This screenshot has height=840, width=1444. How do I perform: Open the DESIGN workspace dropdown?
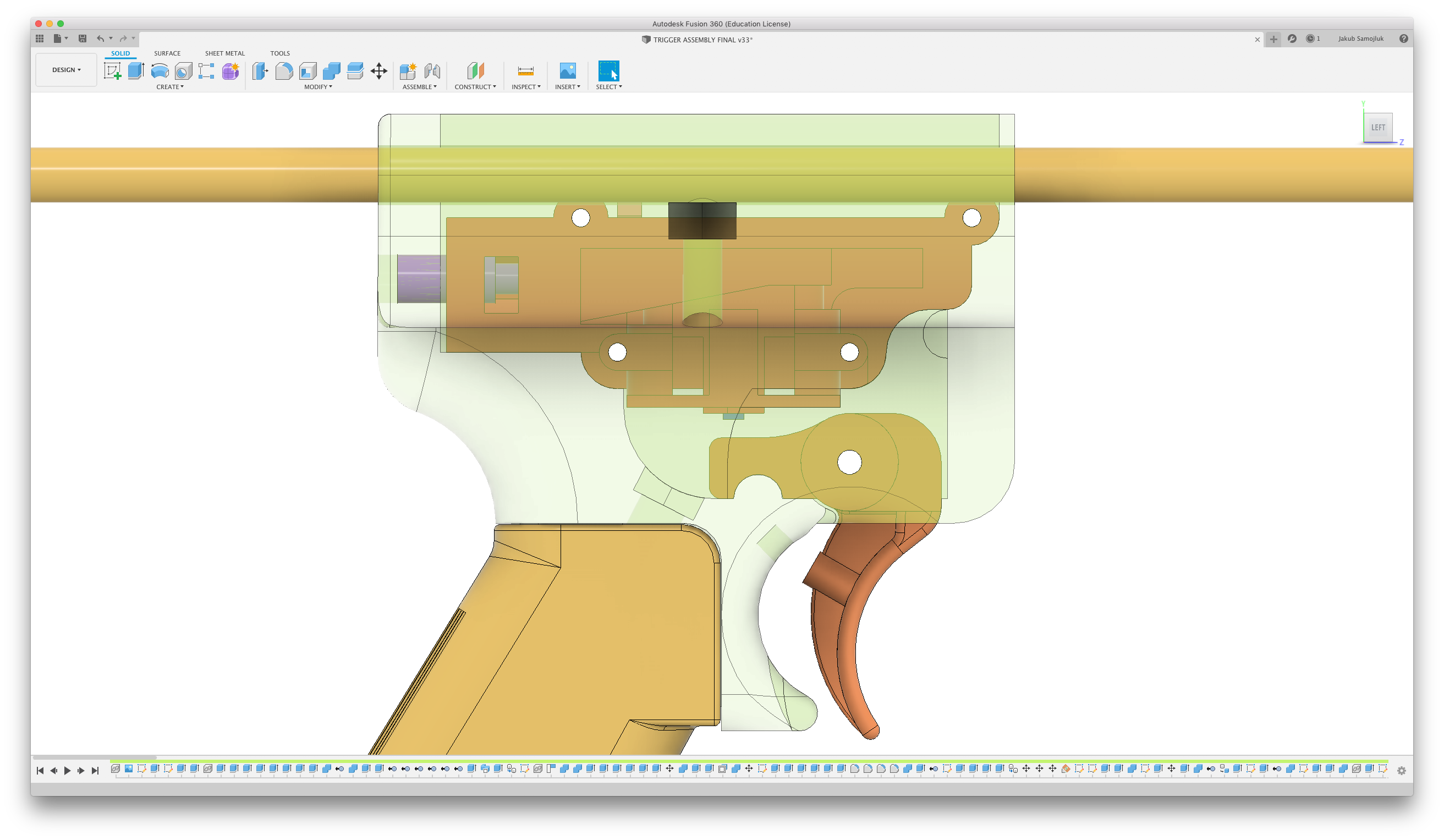66,70
